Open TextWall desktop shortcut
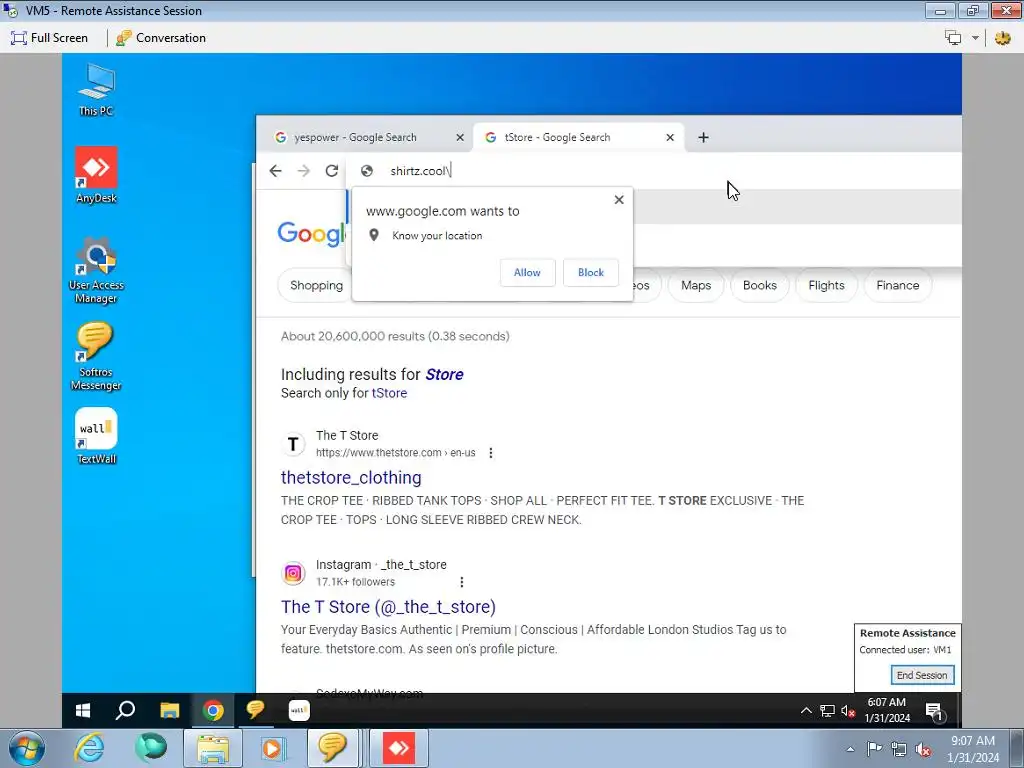The width and height of the screenshot is (1024, 768). point(96,436)
